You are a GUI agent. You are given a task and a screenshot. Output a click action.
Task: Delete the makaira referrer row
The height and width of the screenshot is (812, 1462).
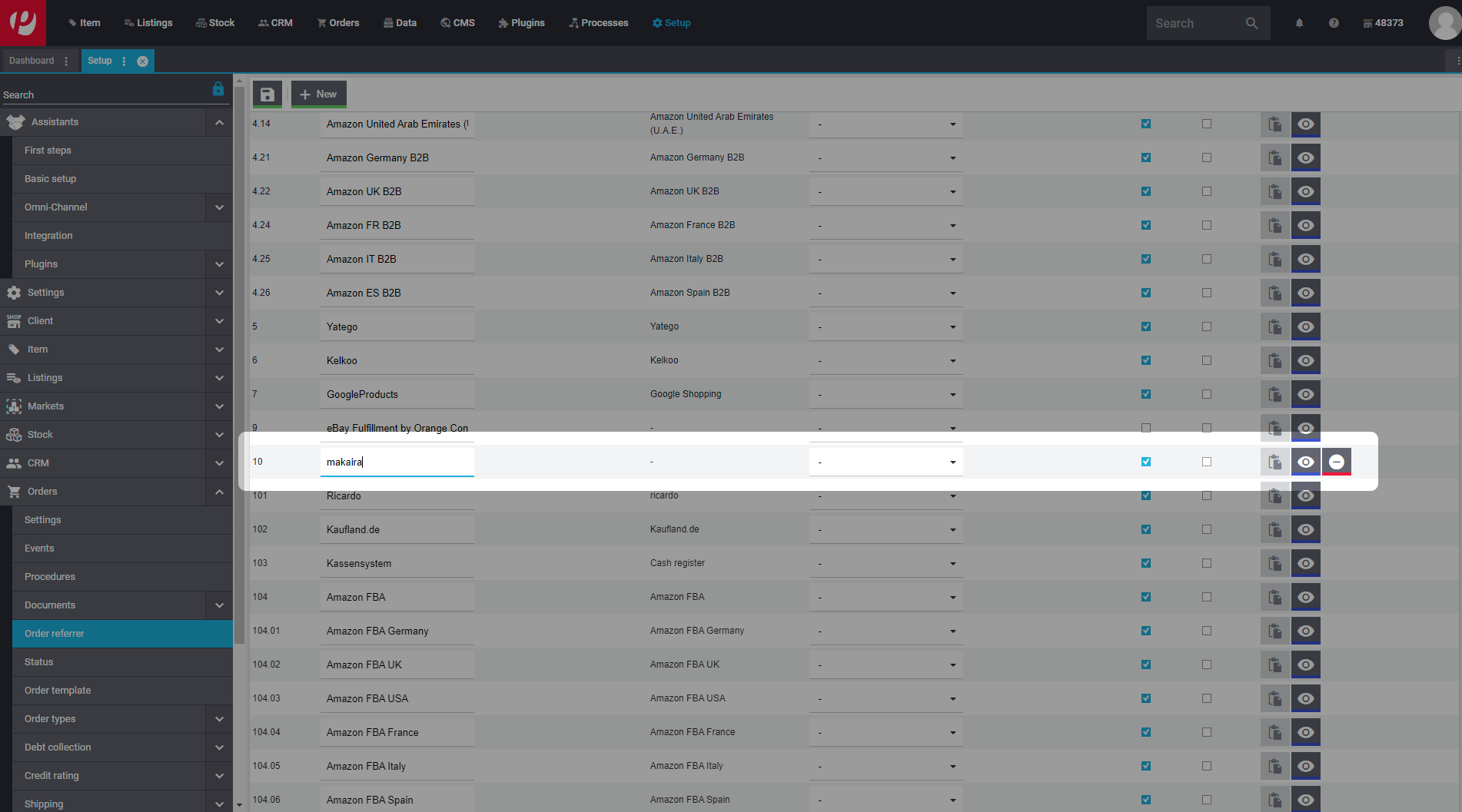click(x=1337, y=462)
